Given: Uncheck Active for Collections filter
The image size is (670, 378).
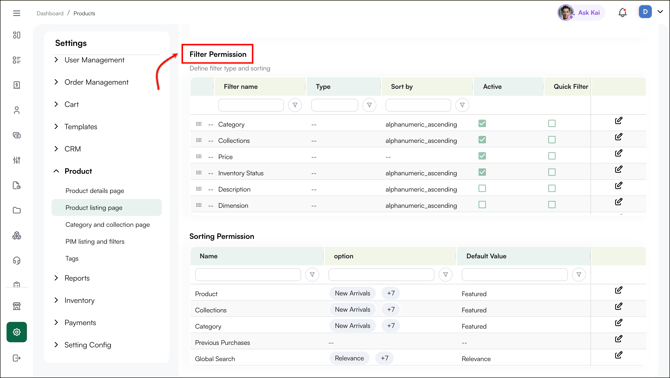Looking at the screenshot, I should click(x=482, y=140).
